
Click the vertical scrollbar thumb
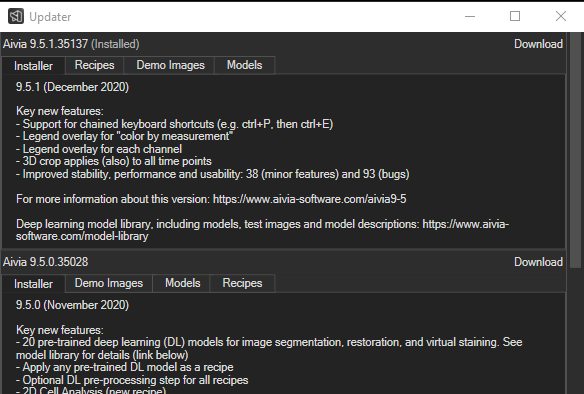[575, 150]
